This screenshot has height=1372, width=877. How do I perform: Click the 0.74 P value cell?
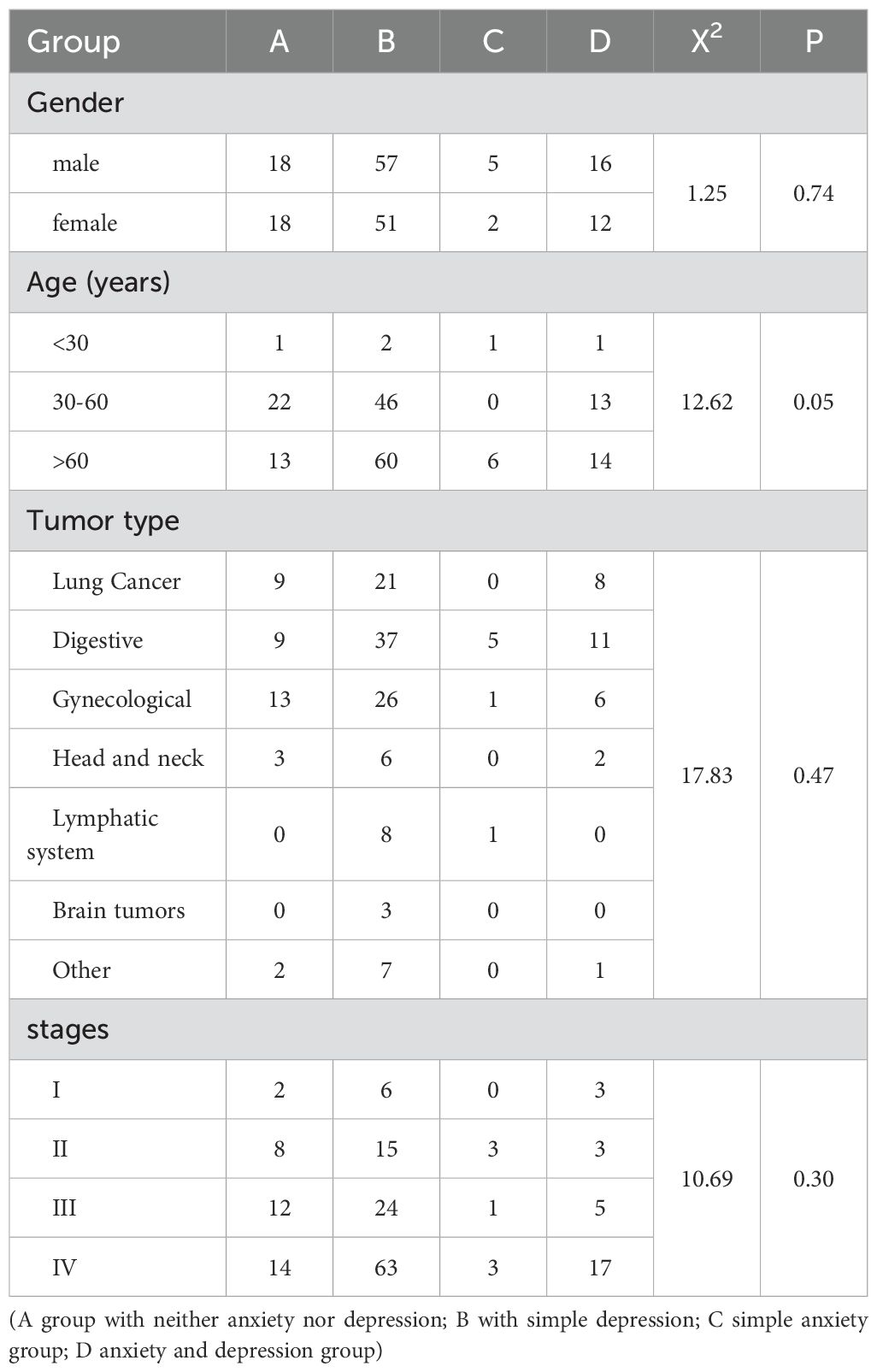click(x=813, y=193)
